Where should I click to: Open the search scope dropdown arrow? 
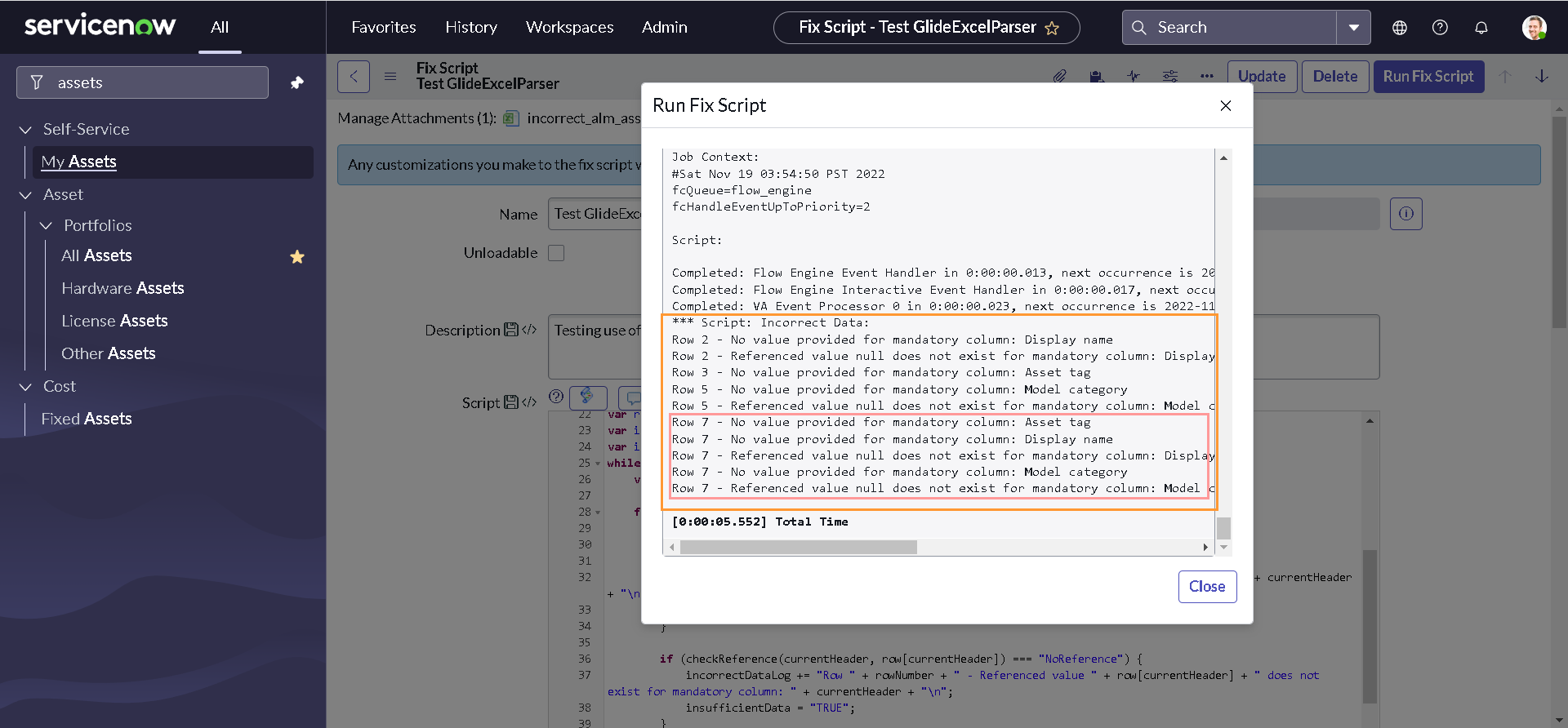[1354, 28]
